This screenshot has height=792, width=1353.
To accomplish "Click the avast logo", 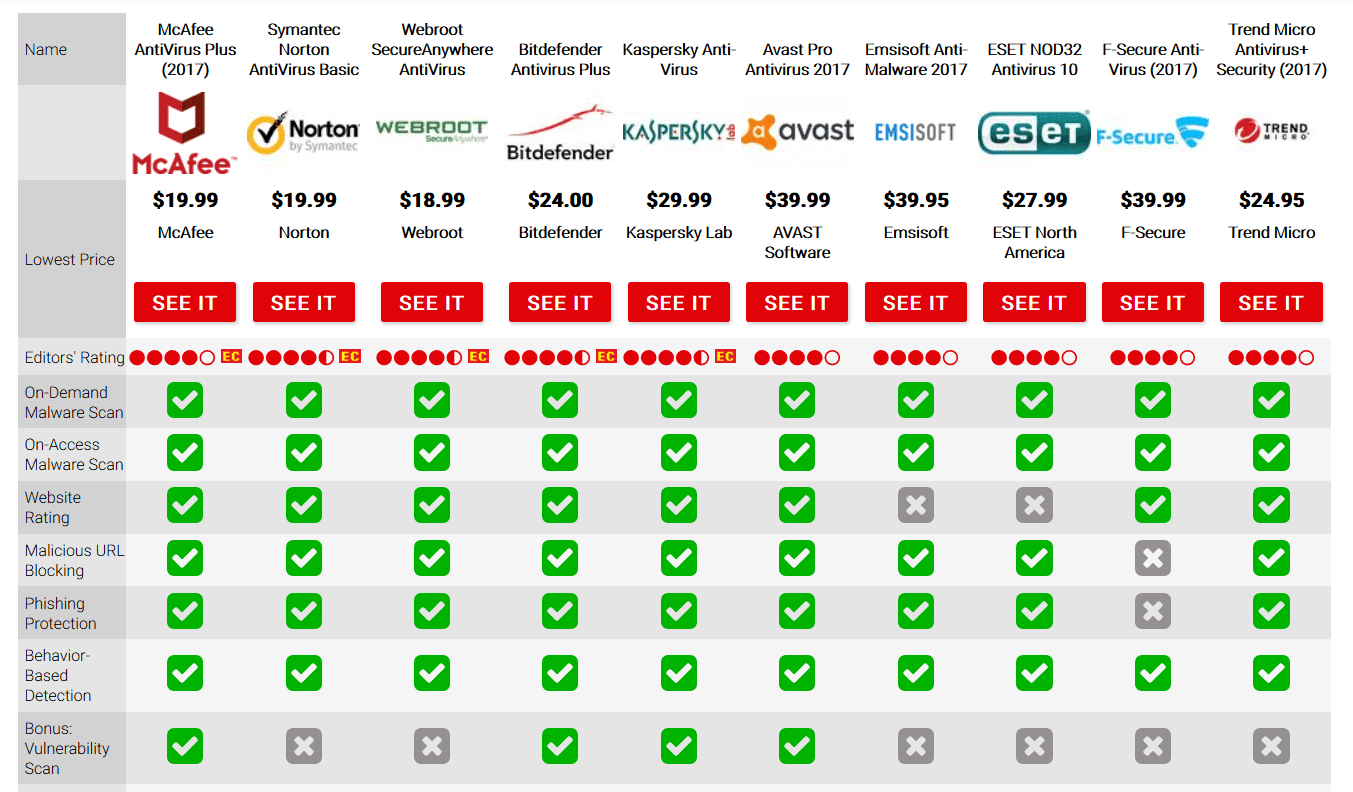I will coord(797,131).
